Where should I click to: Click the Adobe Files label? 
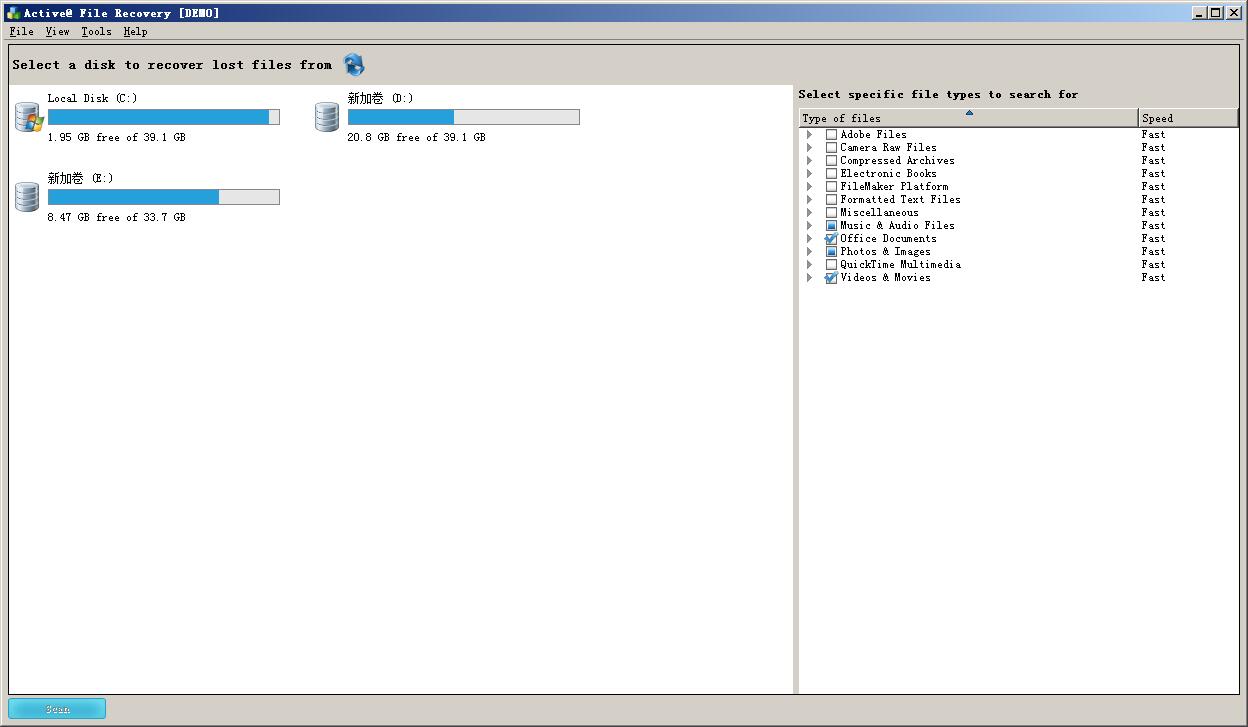[873, 135]
